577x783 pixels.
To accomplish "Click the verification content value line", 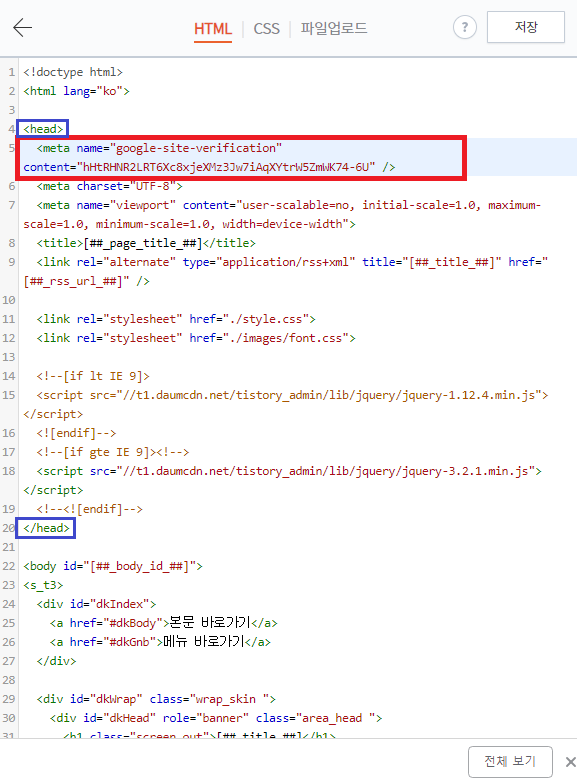I will [209, 167].
